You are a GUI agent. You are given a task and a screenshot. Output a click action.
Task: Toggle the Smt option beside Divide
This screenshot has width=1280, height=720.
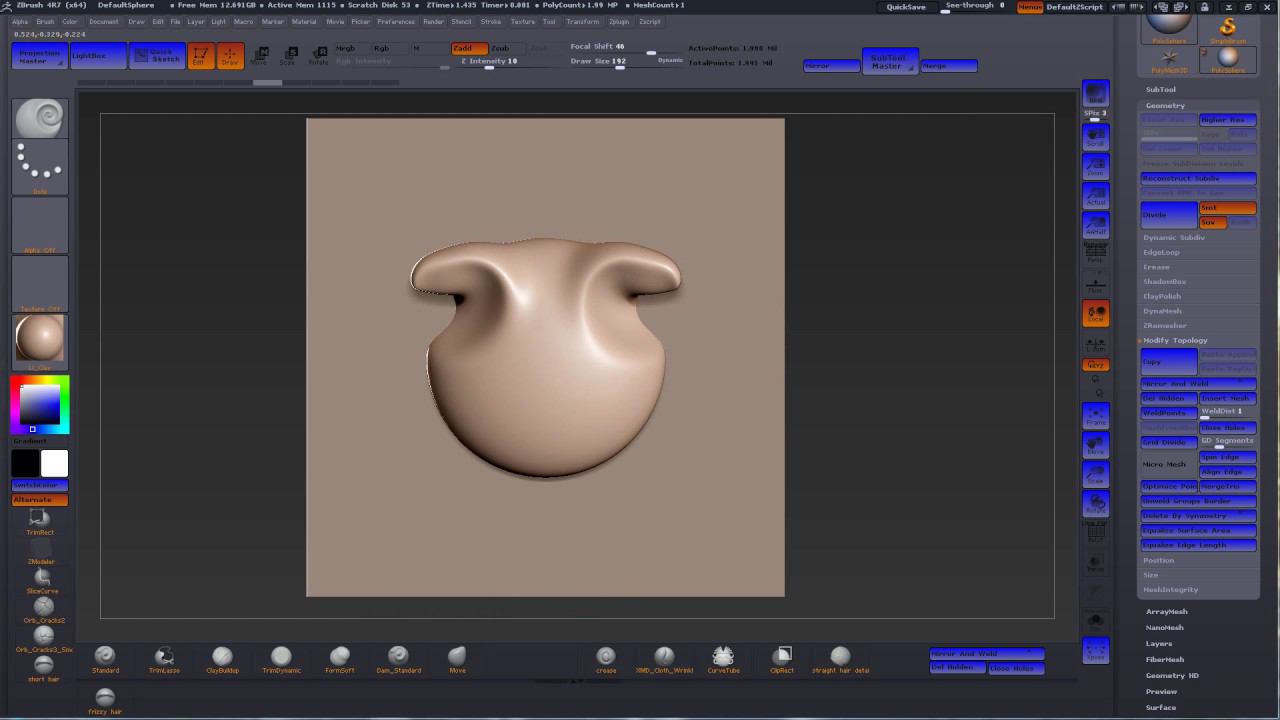(1227, 208)
